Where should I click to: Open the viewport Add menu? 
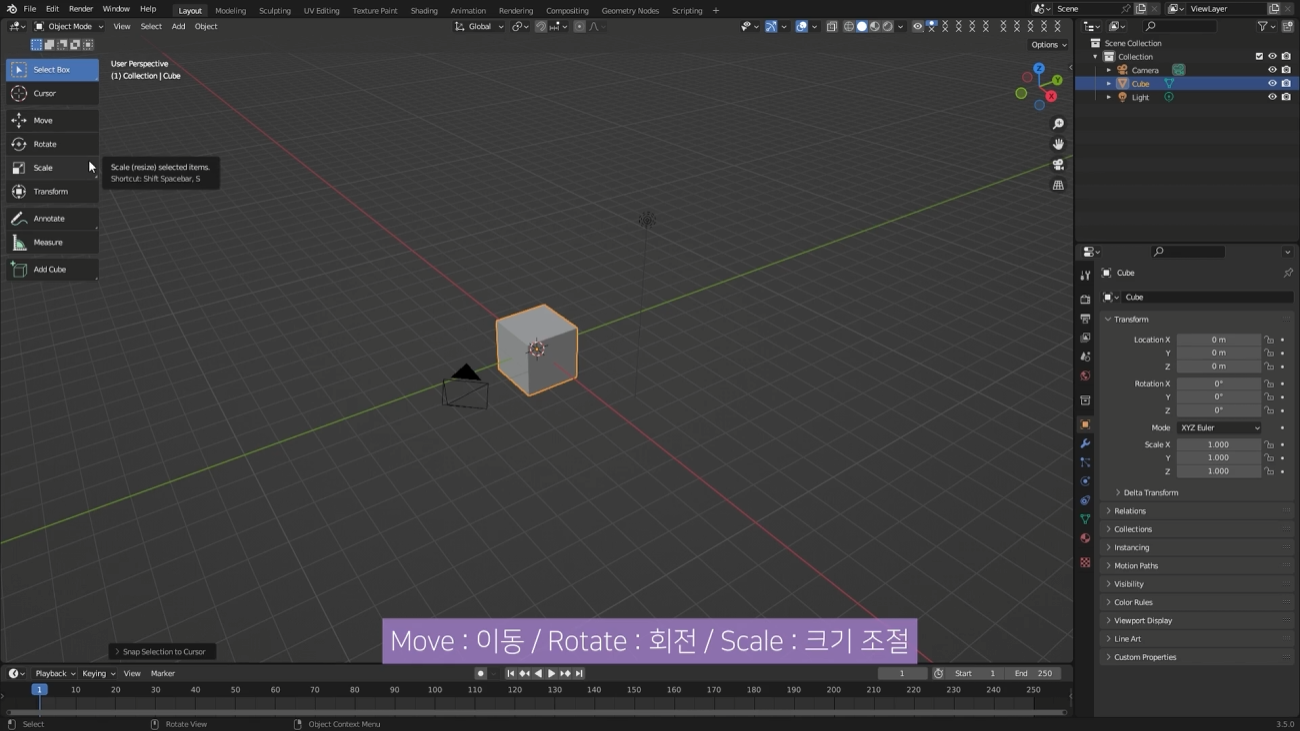click(x=178, y=27)
